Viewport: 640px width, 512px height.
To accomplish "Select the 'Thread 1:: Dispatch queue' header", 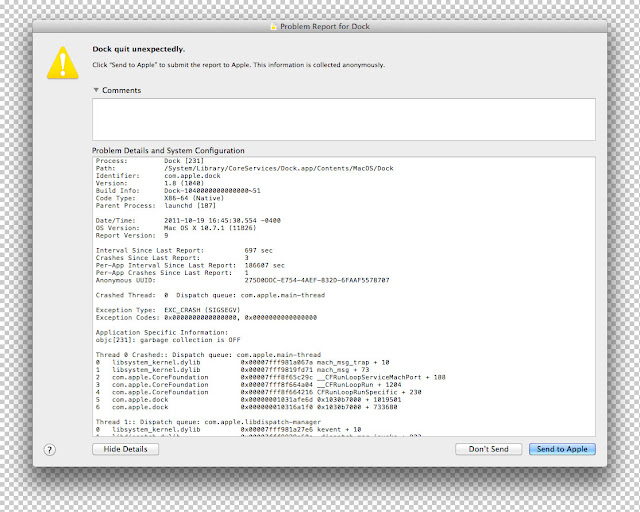I will pos(208,422).
